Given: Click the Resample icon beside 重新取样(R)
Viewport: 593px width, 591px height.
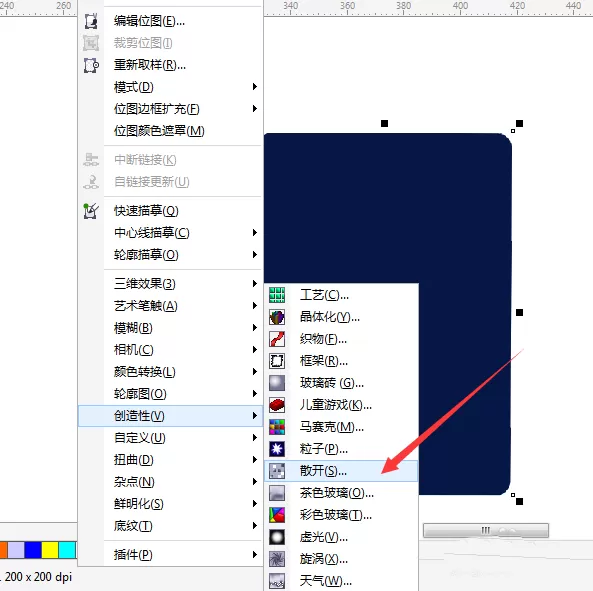Looking at the screenshot, I should pyautogui.click(x=91, y=65).
